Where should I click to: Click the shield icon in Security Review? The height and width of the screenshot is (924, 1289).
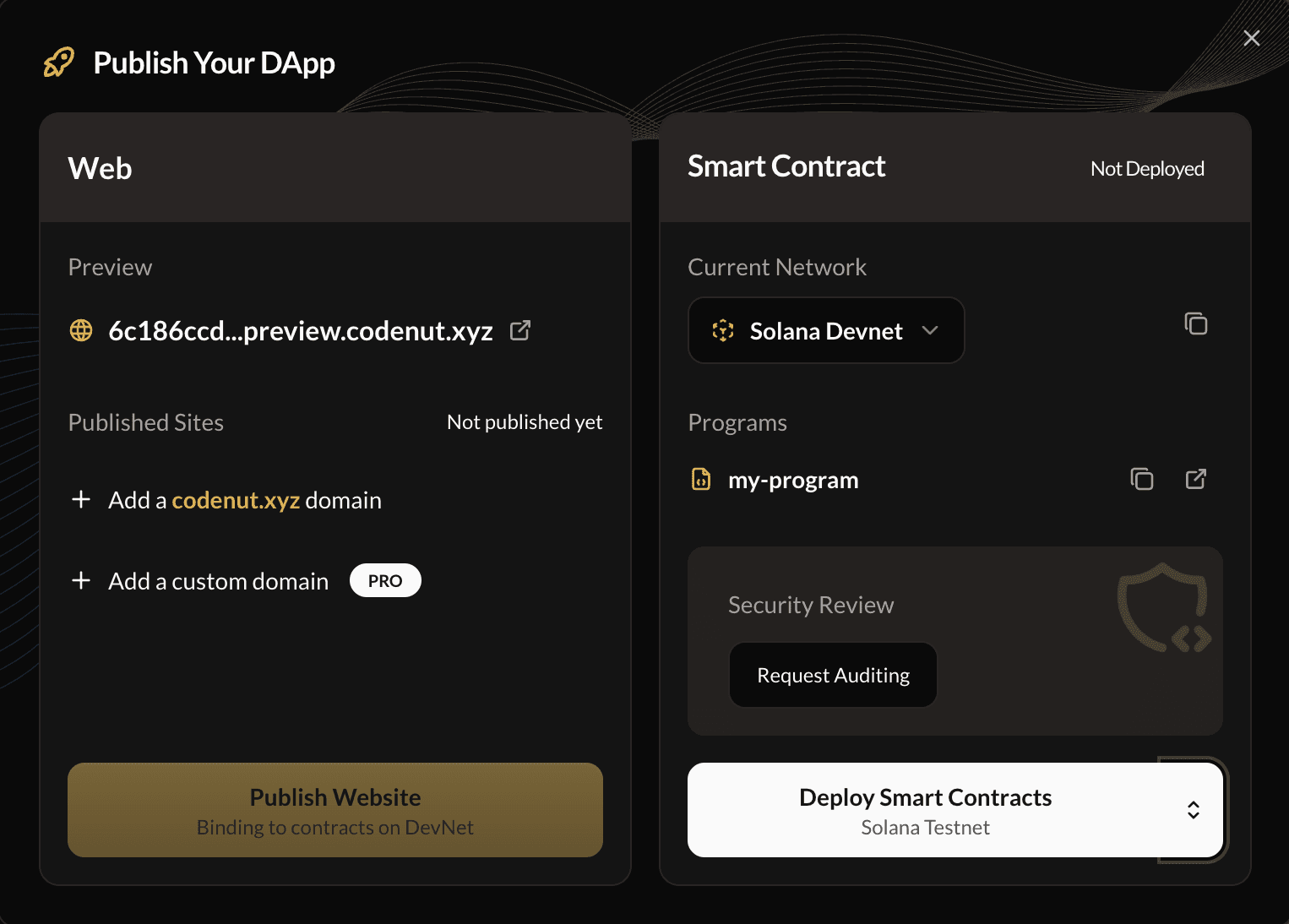(1163, 607)
